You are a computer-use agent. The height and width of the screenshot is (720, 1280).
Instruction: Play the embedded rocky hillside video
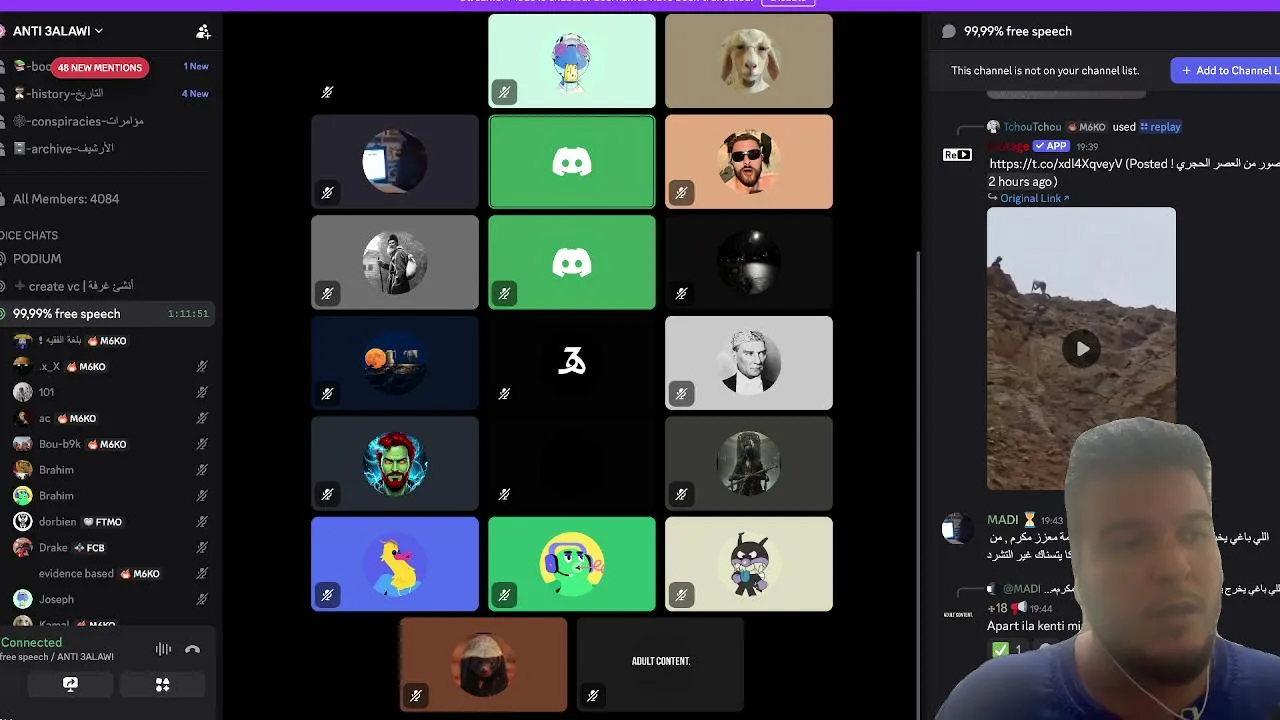(x=1082, y=349)
